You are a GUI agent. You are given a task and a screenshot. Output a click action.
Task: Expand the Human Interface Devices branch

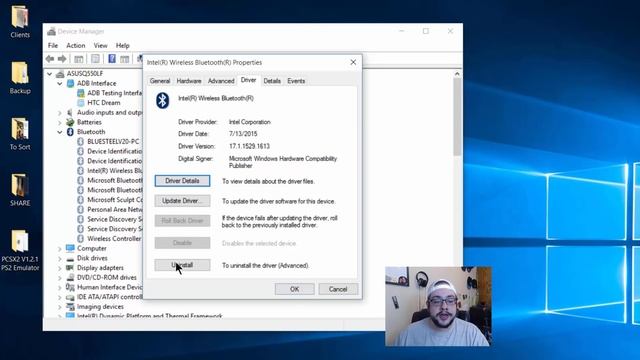[60, 287]
